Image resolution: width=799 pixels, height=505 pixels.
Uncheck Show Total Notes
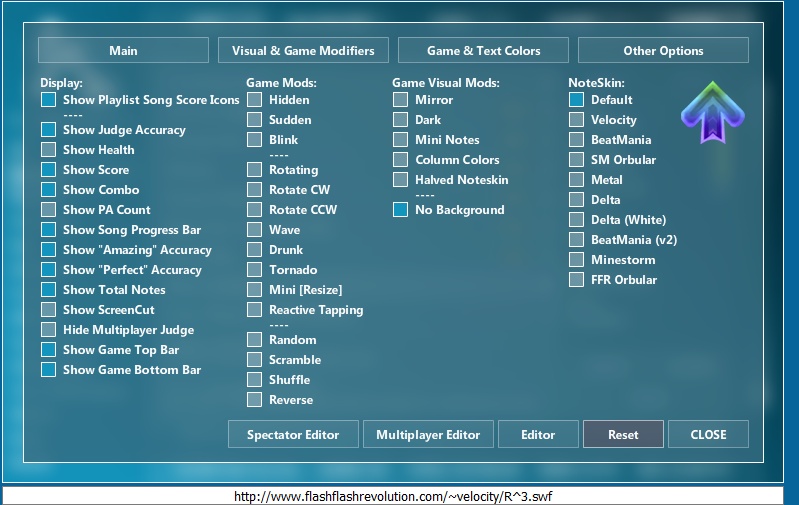pyautogui.click(x=48, y=289)
